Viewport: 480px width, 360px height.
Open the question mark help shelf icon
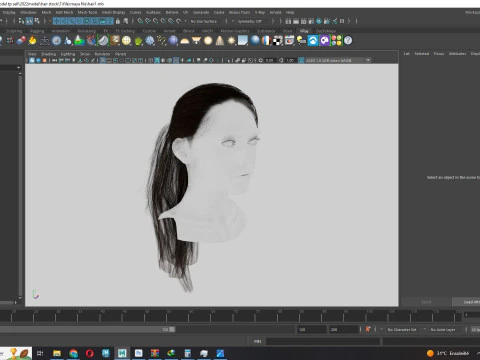coord(348,41)
